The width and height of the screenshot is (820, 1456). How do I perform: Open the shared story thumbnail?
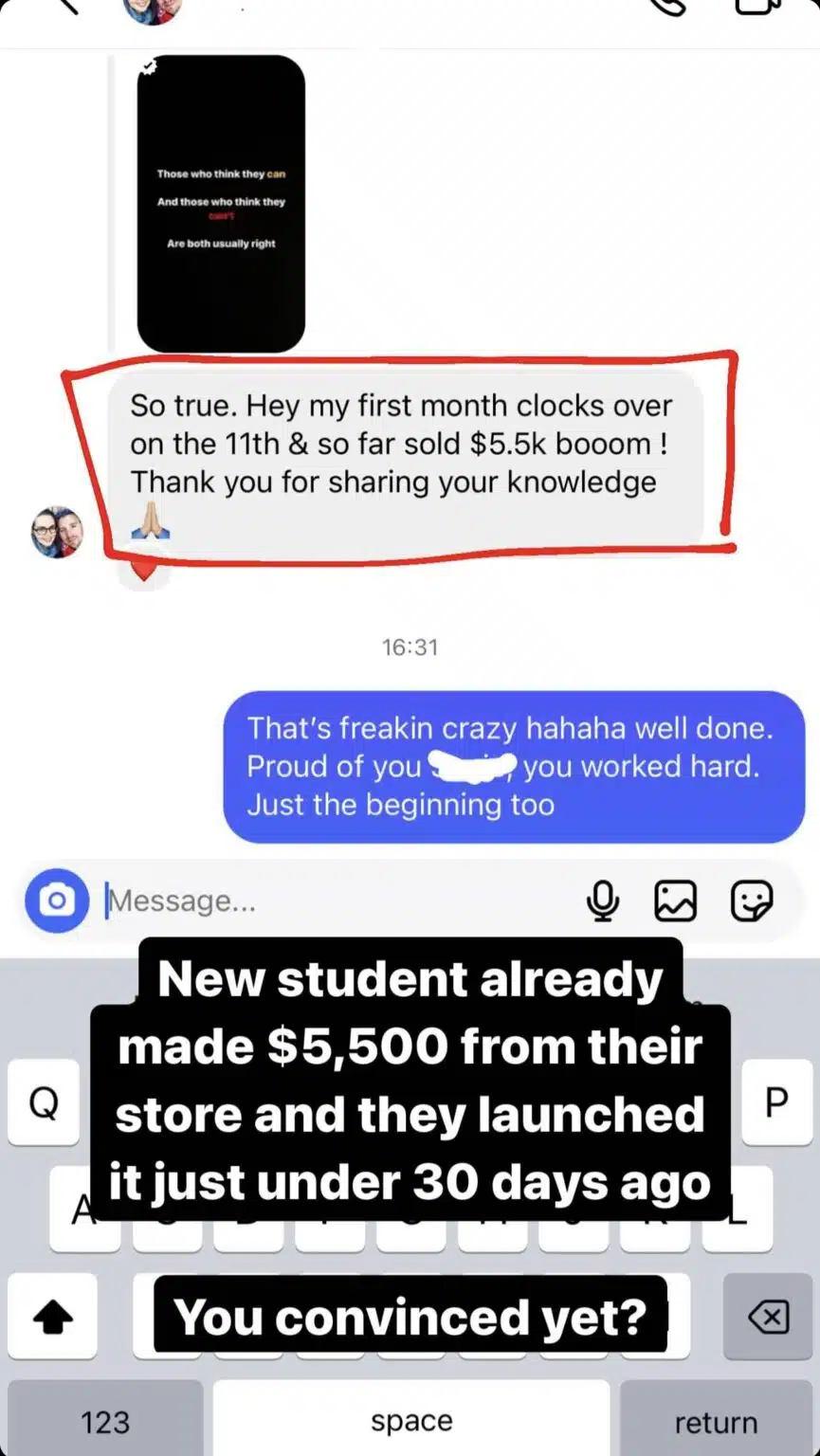coord(221,204)
